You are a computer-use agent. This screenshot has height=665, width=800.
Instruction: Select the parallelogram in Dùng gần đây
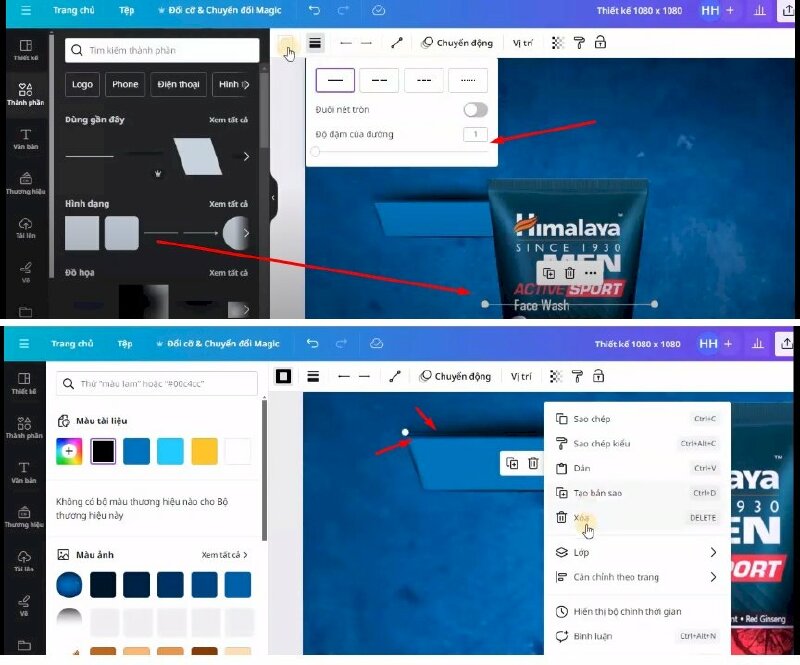[x=197, y=156]
